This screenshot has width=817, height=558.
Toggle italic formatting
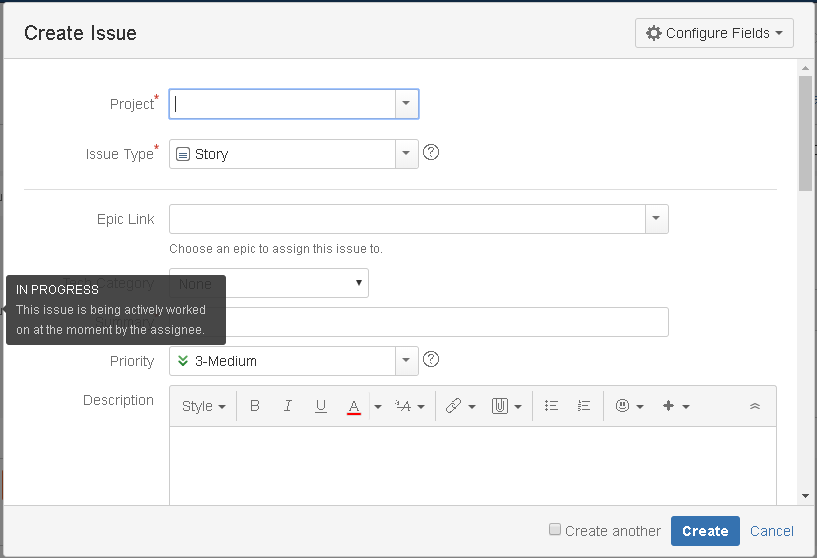288,406
